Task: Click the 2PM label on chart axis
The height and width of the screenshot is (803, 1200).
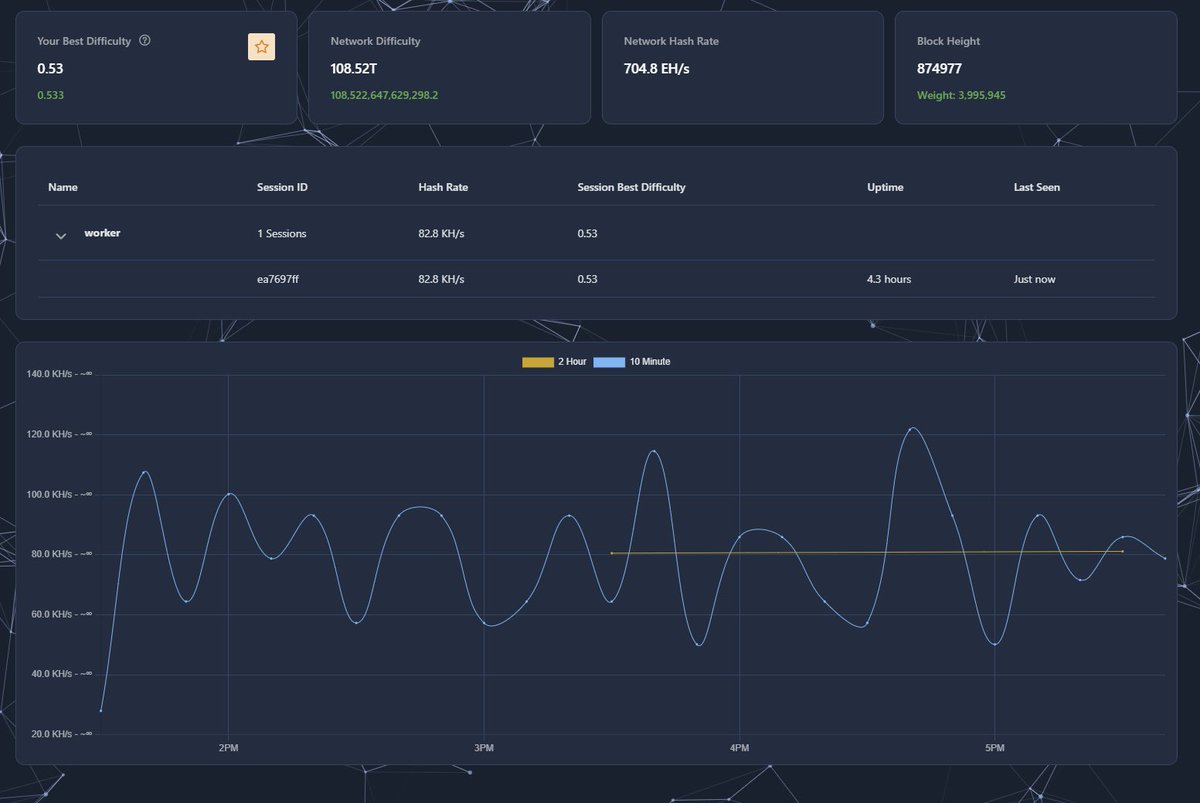Action: [229, 748]
